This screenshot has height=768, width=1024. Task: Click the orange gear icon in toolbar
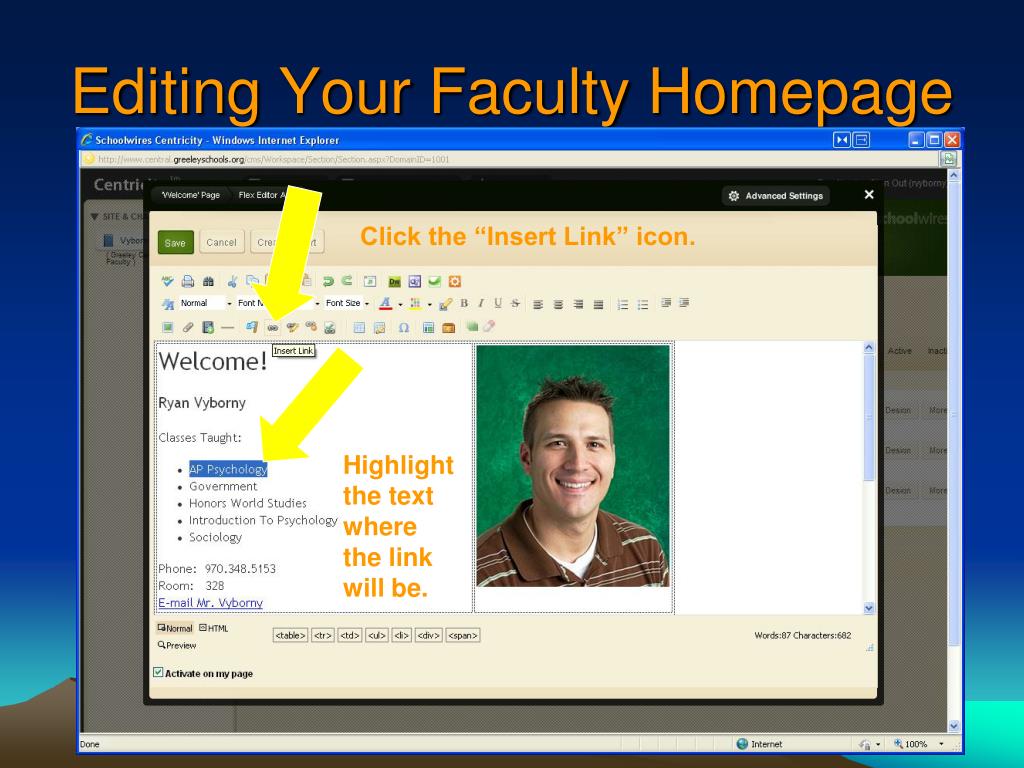coord(455,281)
